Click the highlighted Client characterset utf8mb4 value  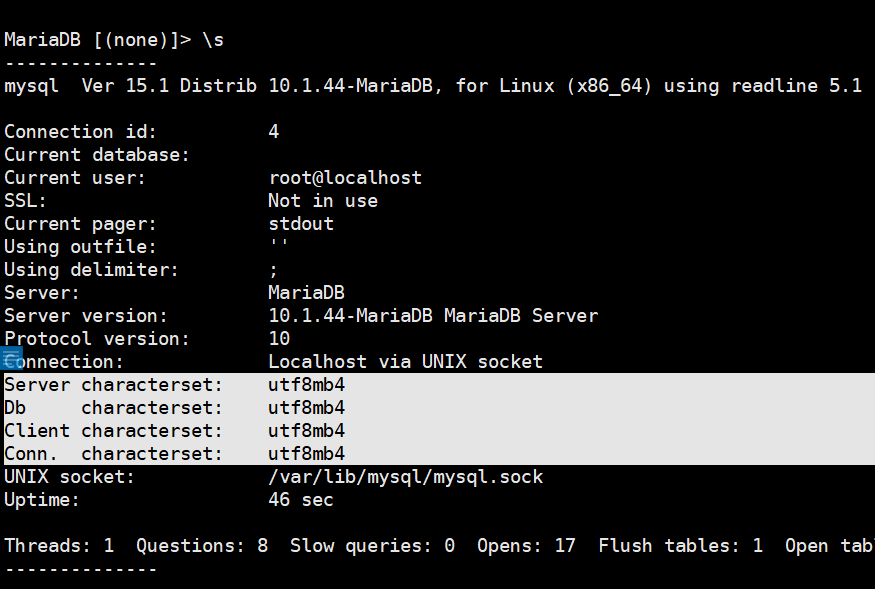coord(306,431)
